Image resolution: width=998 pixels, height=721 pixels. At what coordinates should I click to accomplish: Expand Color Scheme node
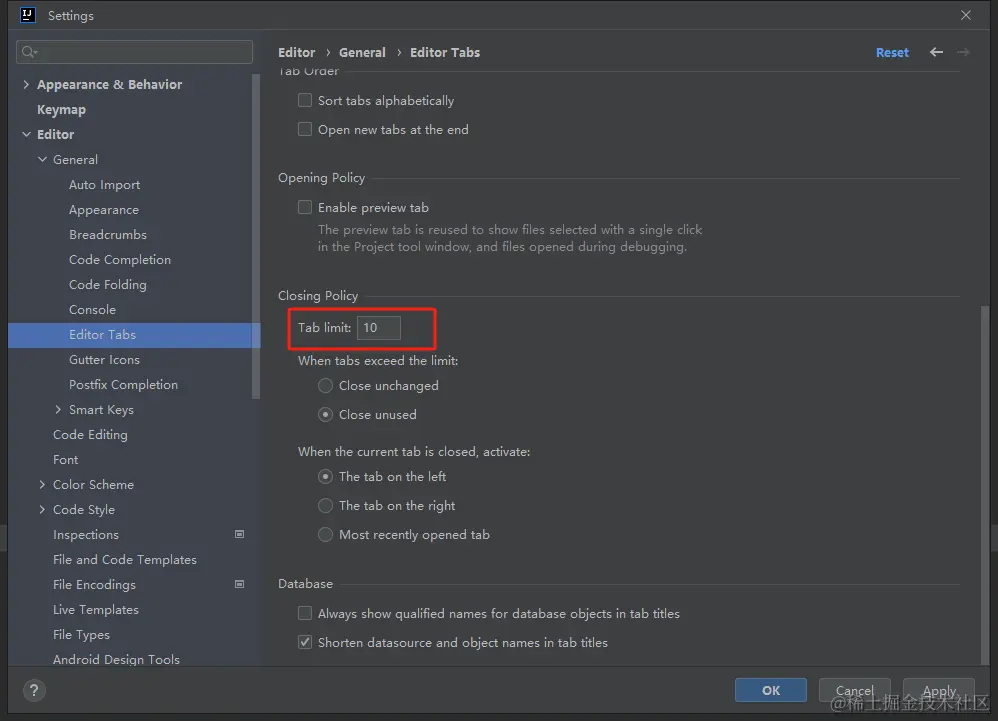click(42, 484)
